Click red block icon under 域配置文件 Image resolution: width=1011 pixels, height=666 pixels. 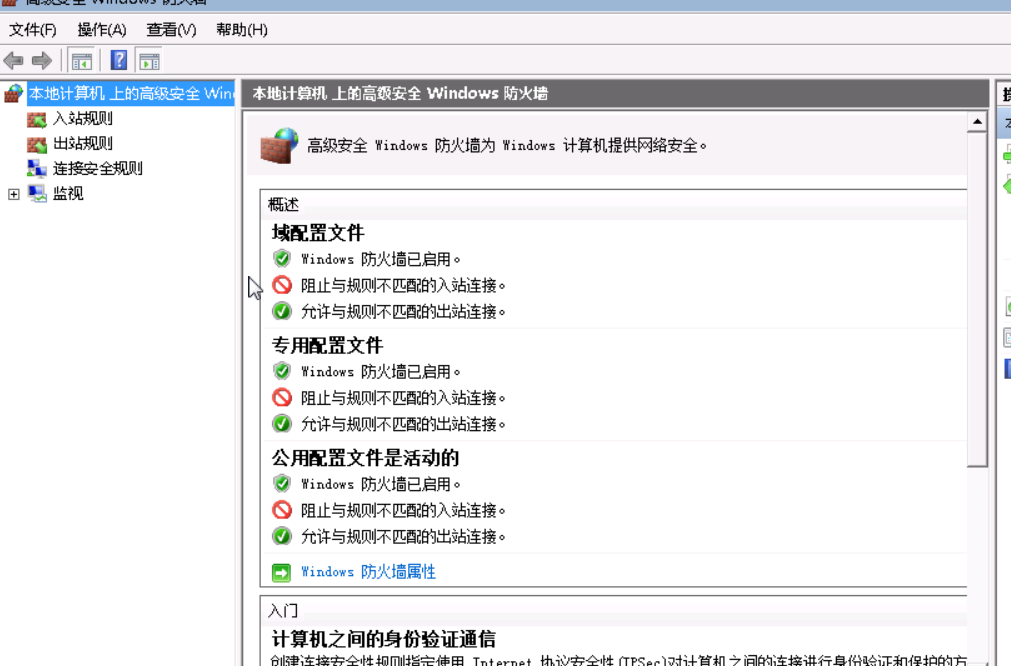(x=282, y=285)
